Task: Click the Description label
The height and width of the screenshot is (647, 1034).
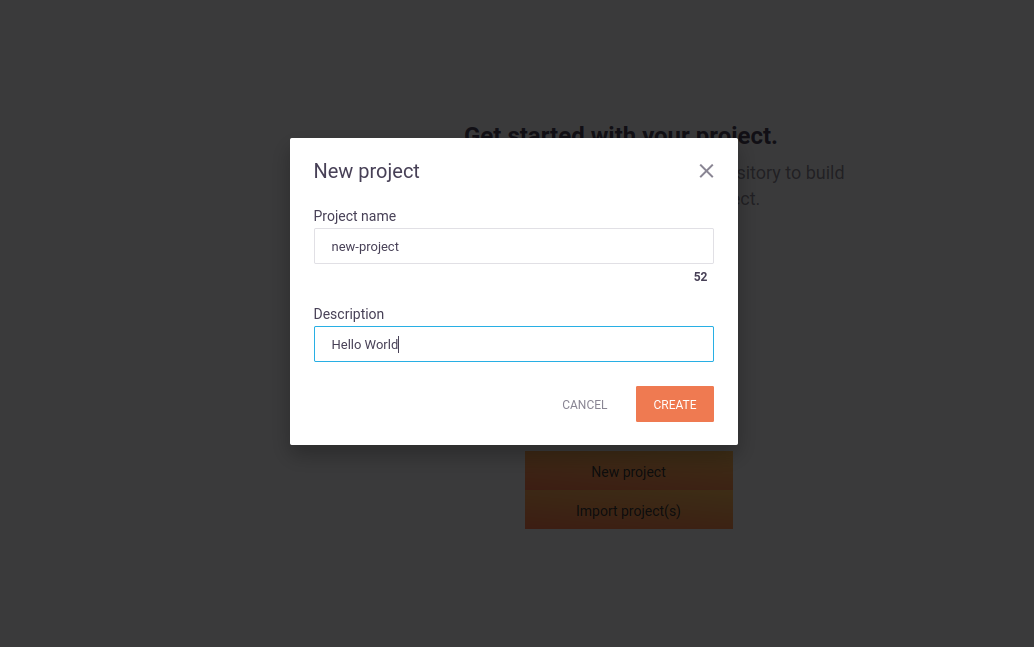Action: (x=349, y=314)
